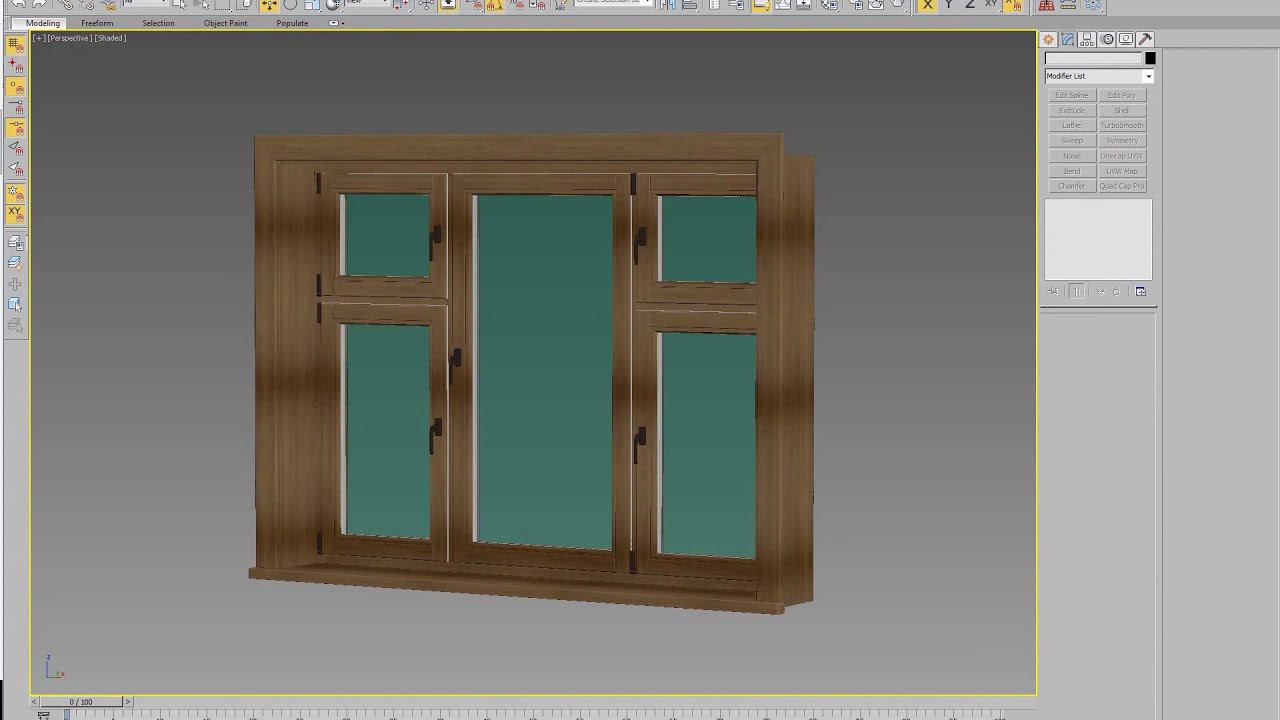Activate the Select and Move tool
The image size is (1280, 720).
[x=269, y=5]
